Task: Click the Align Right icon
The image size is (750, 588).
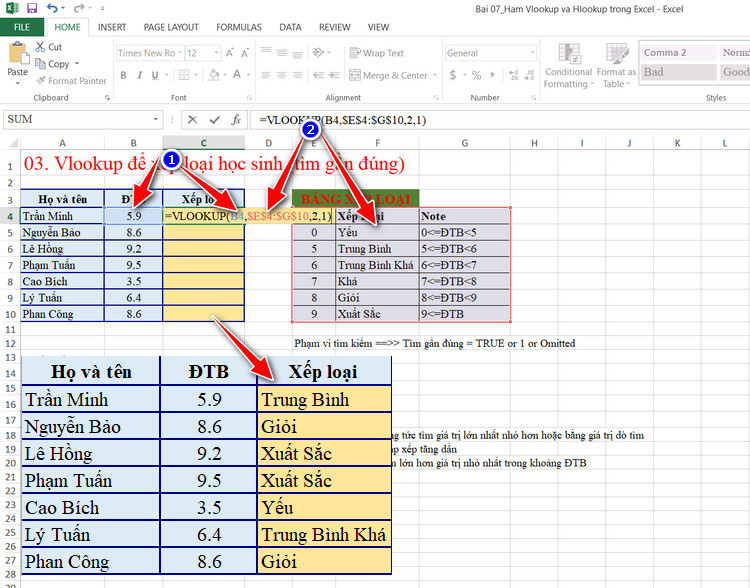Action: point(298,75)
